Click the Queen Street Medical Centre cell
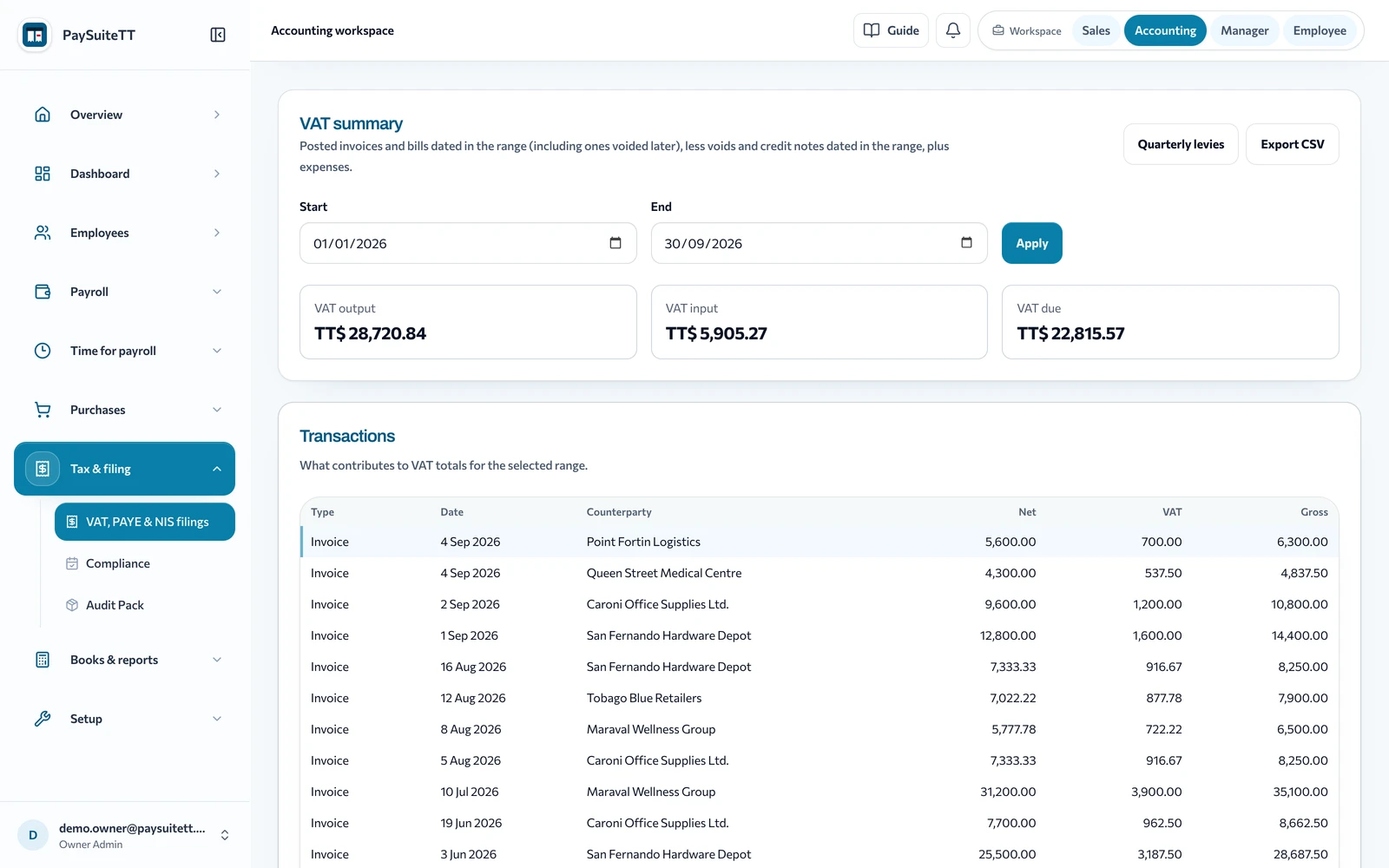The width and height of the screenshot is (1389, 868). click(664, 573)
